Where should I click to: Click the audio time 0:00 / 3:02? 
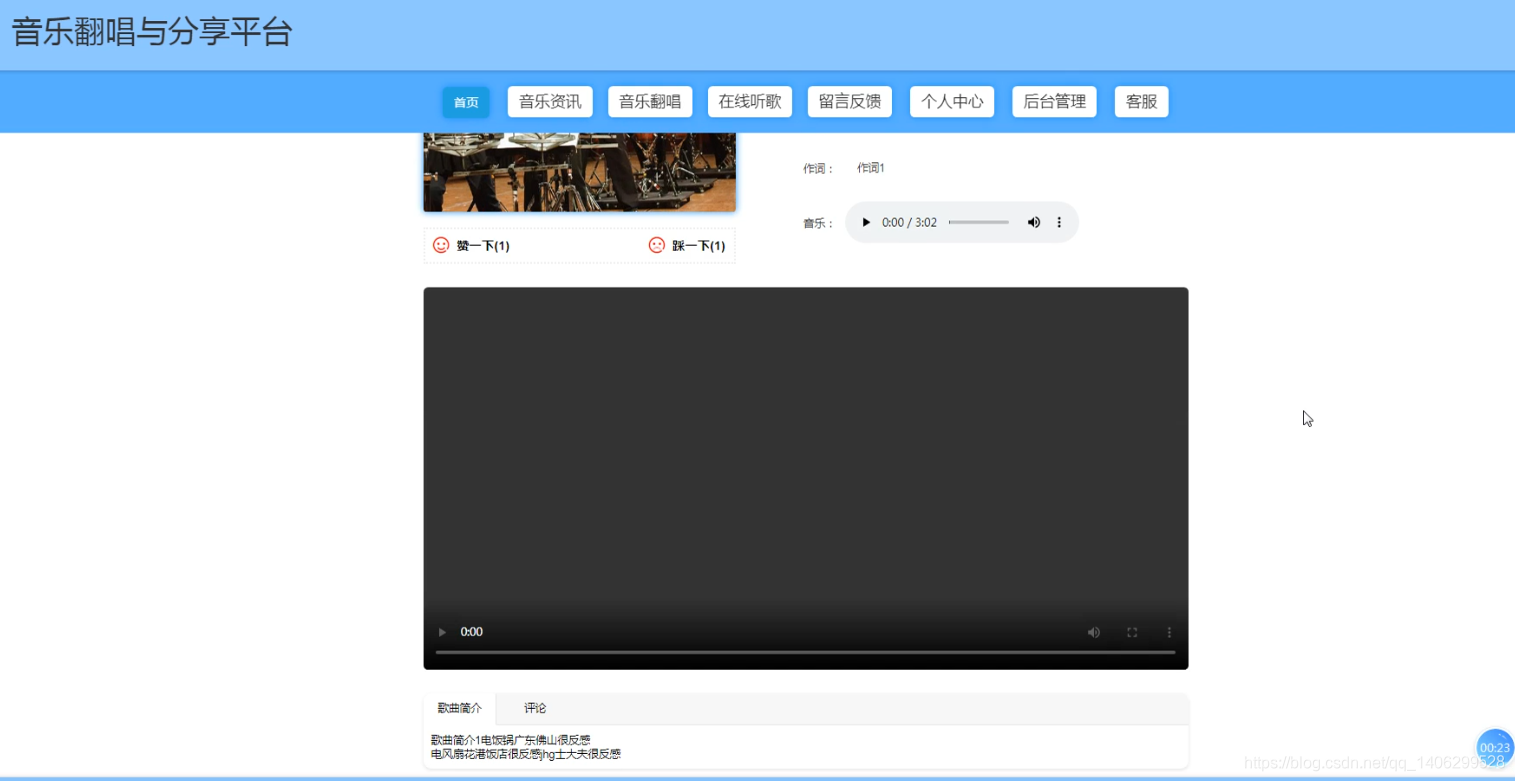(x=909, y=222)
